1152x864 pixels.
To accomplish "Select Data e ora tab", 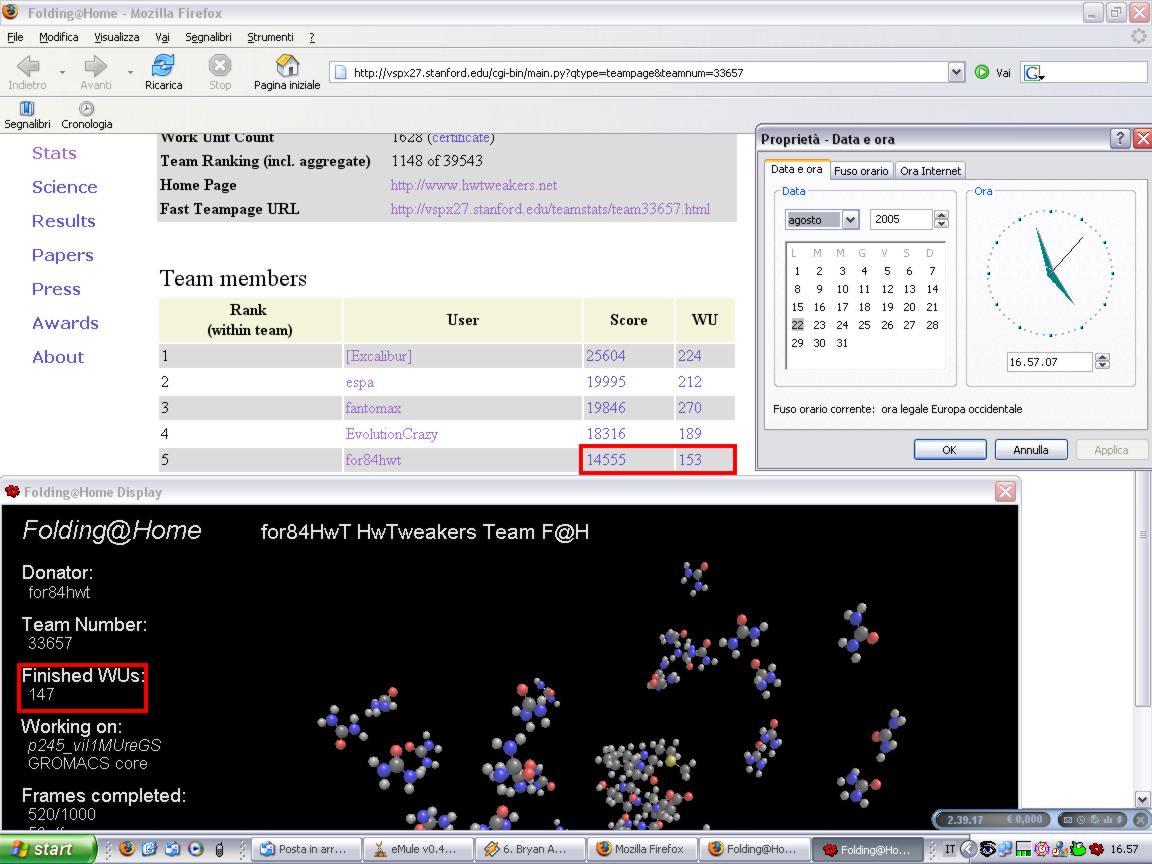I will pos(796,169).
